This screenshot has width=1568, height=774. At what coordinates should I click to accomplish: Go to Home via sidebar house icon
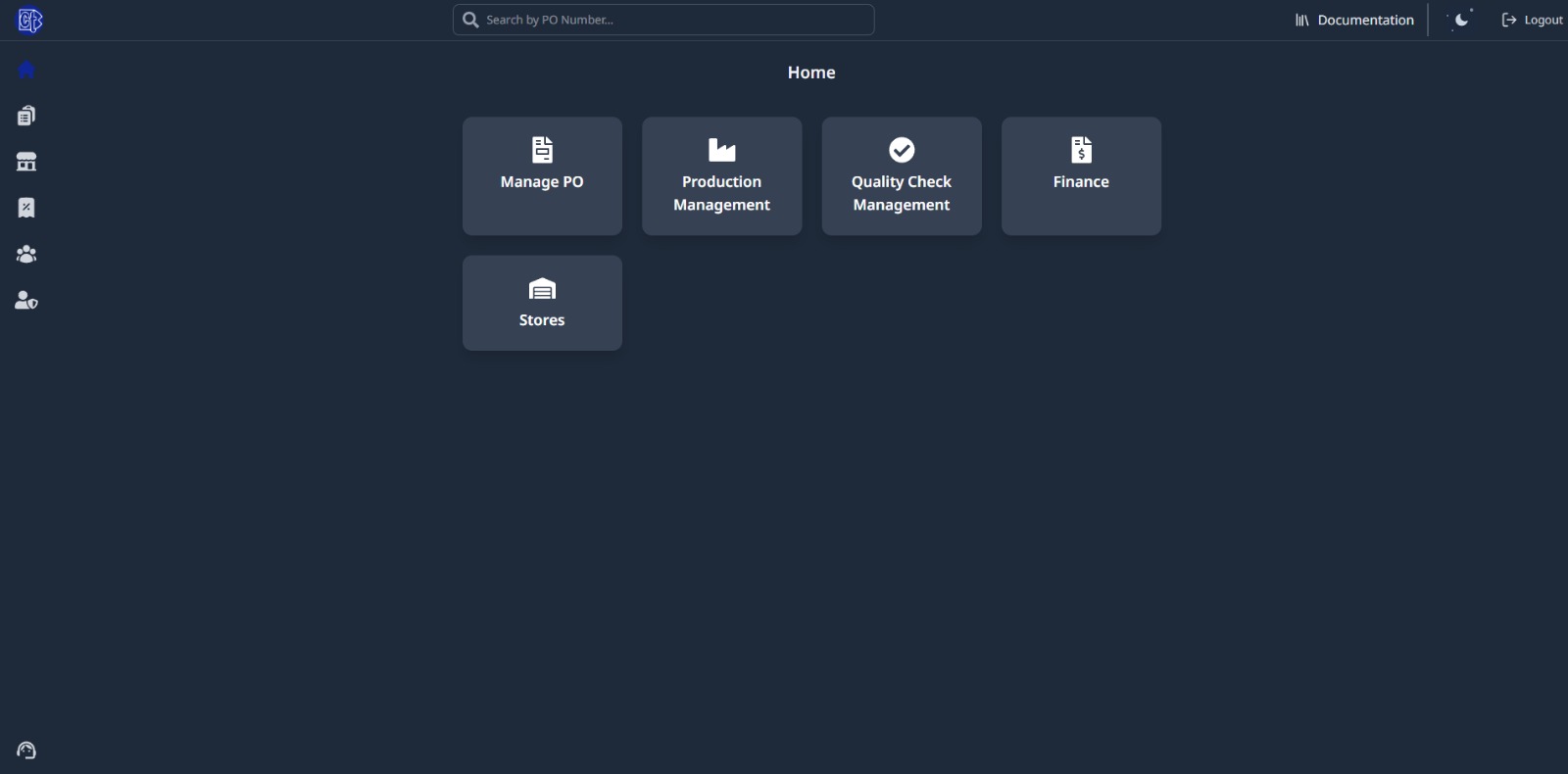click(x=26, y=70)
